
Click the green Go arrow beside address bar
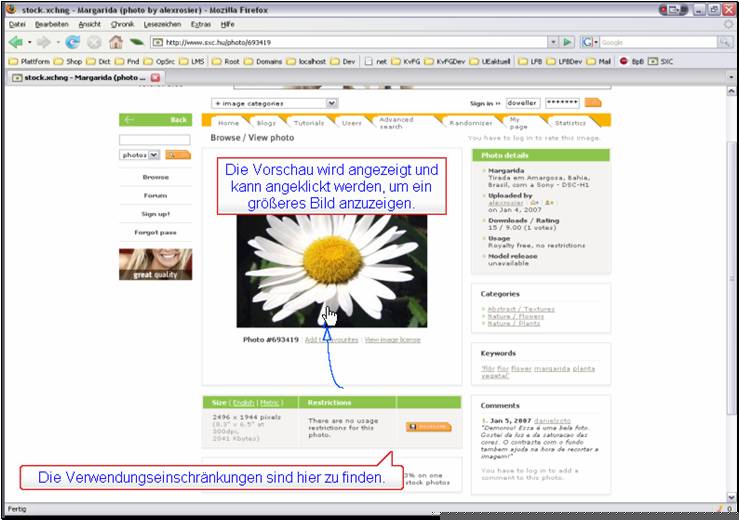pos(567,42)
